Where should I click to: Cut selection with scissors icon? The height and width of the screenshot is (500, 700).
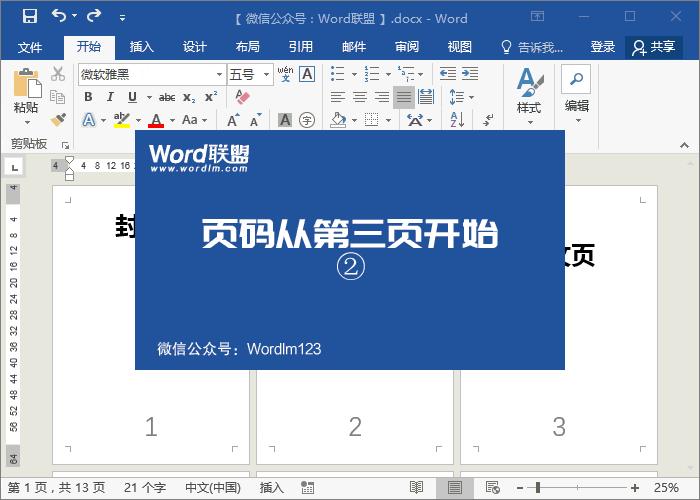click(x=58, y=74)
